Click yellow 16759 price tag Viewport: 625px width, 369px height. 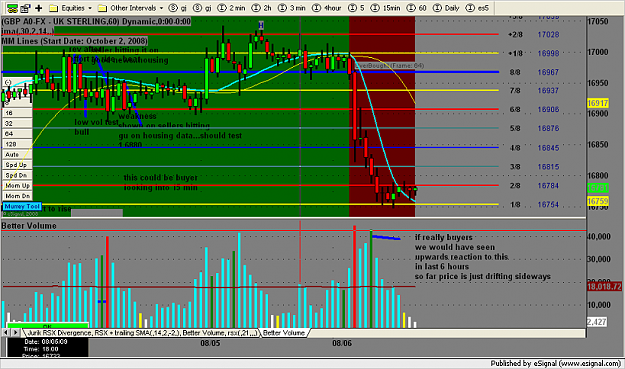pos(598,202)
